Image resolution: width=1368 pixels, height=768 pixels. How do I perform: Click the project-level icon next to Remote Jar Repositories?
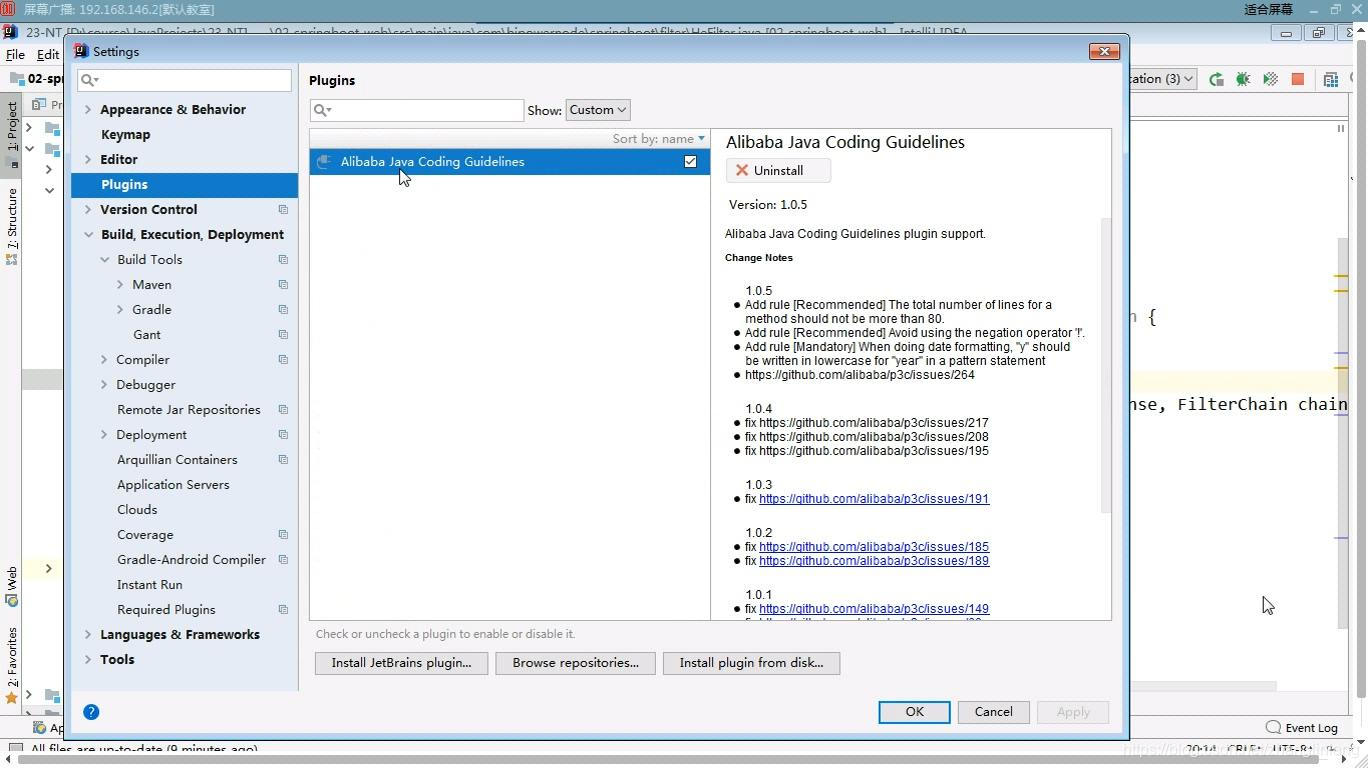point(283,409)
